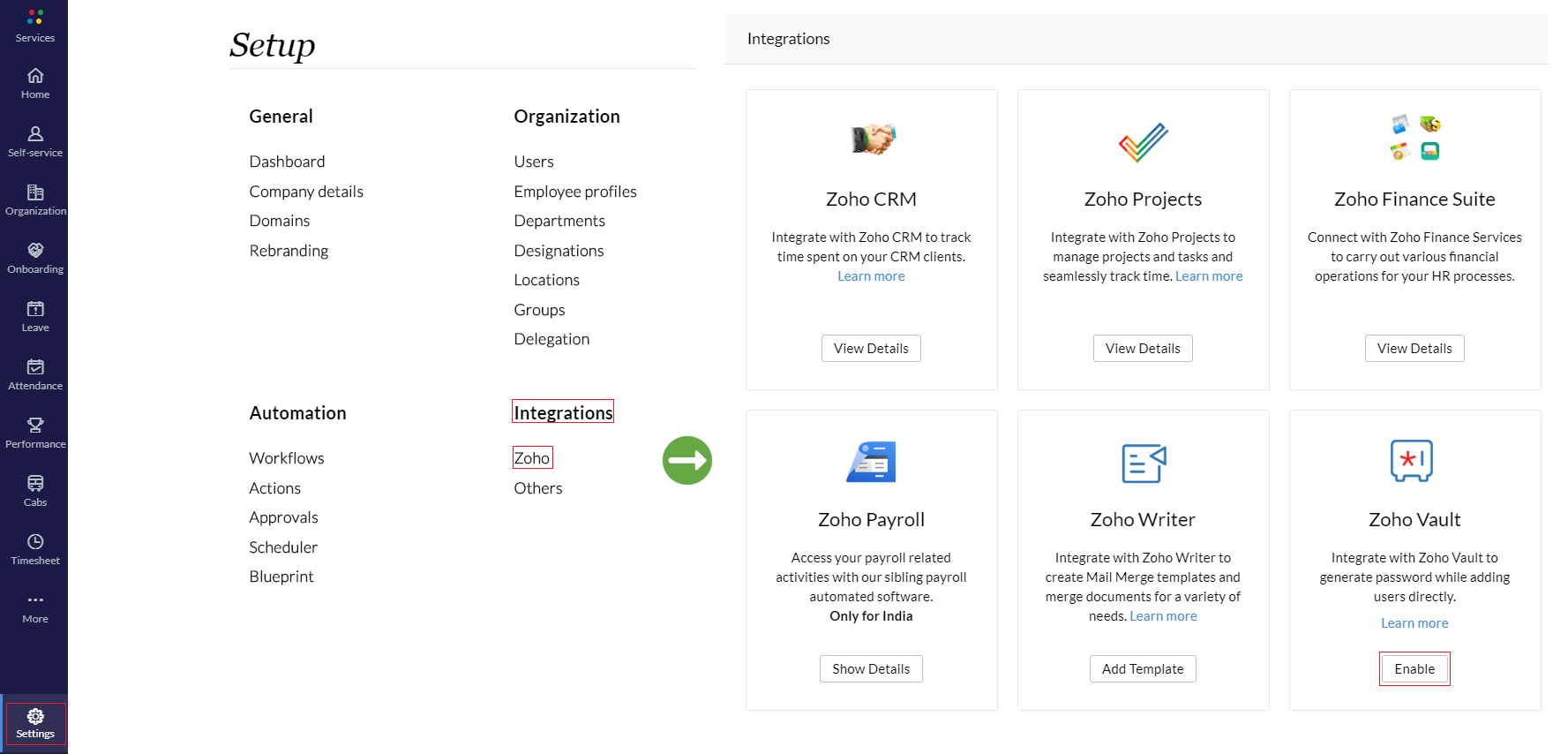Click the Zoho Finance Suite icon

tap(1415, 138)
